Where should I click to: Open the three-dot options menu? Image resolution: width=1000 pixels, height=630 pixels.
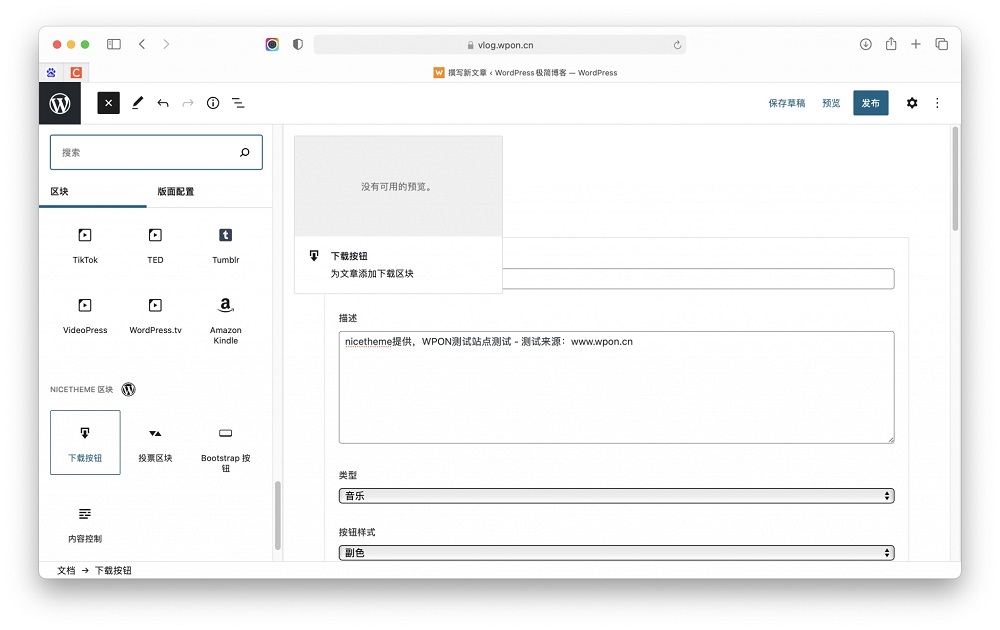point(937,103)
